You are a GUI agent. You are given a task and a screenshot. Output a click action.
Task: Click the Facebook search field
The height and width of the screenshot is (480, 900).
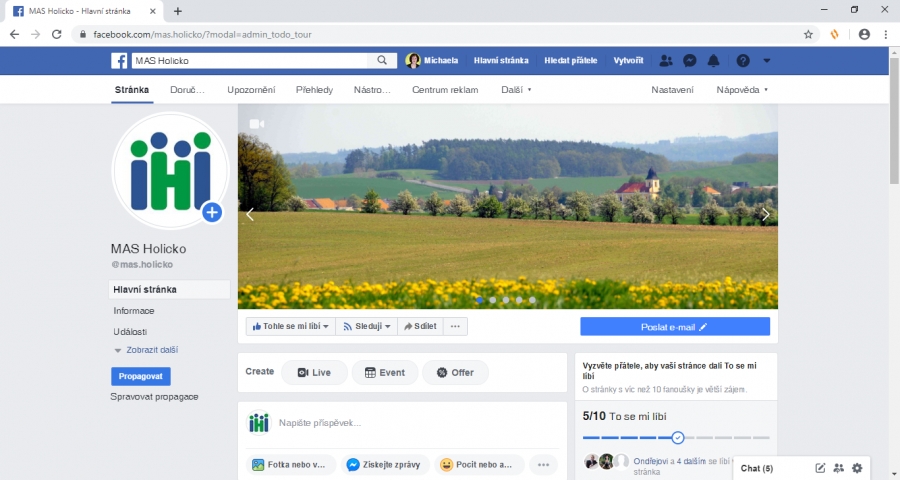coord(251,60)
